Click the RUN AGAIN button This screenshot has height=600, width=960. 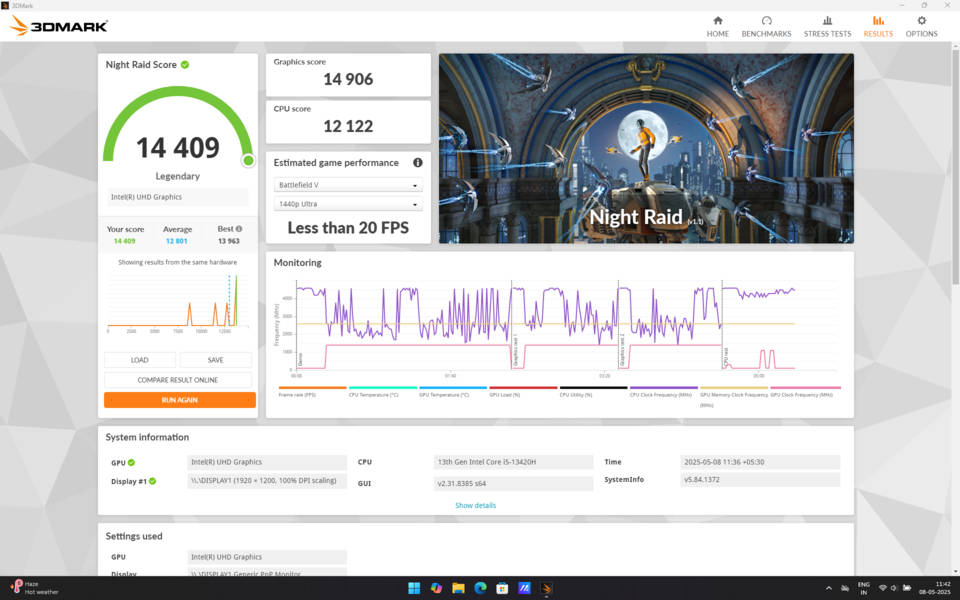click(x=179, y=400)
